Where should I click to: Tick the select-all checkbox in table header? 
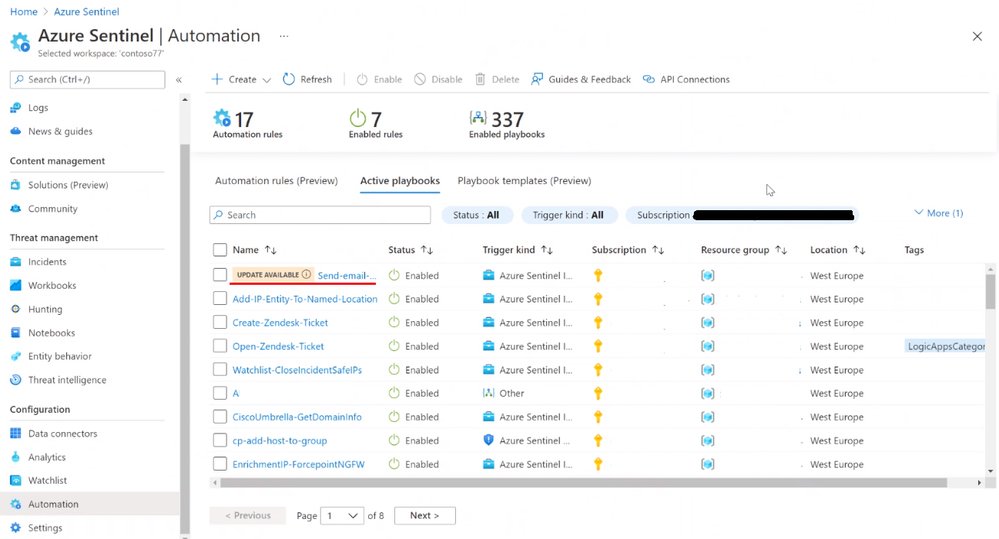(220, 250)
